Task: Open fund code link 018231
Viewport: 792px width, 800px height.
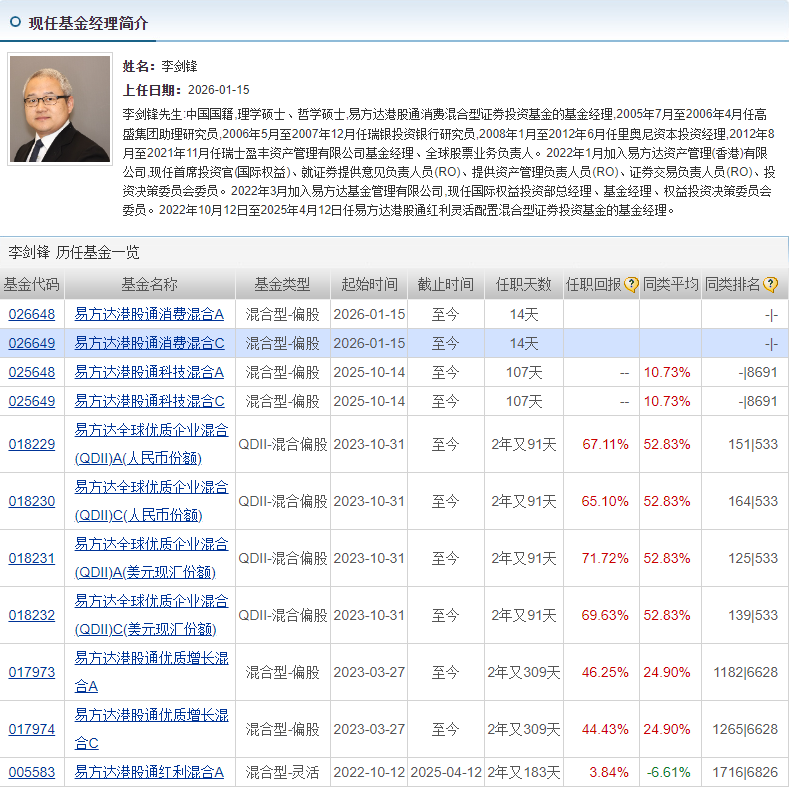Action: [x=32, y=559]
